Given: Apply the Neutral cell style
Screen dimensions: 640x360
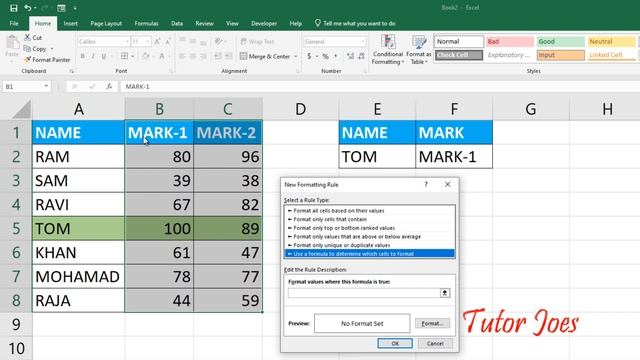Looking at the screenshot, I should 611,41.
